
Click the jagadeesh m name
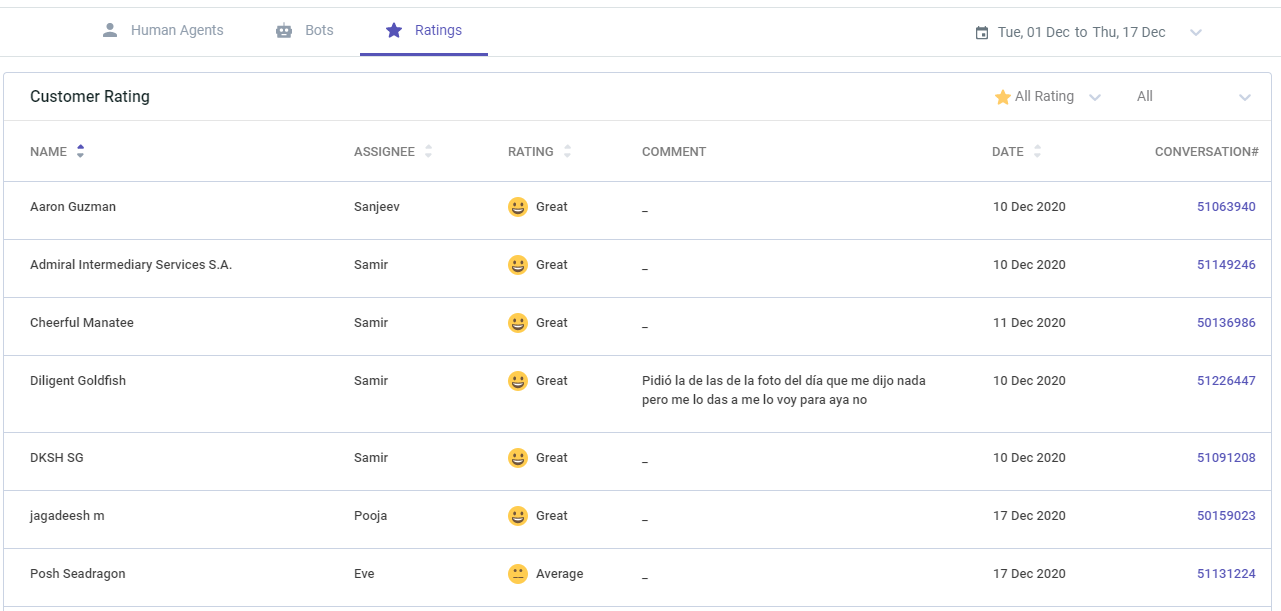(67, 516)
